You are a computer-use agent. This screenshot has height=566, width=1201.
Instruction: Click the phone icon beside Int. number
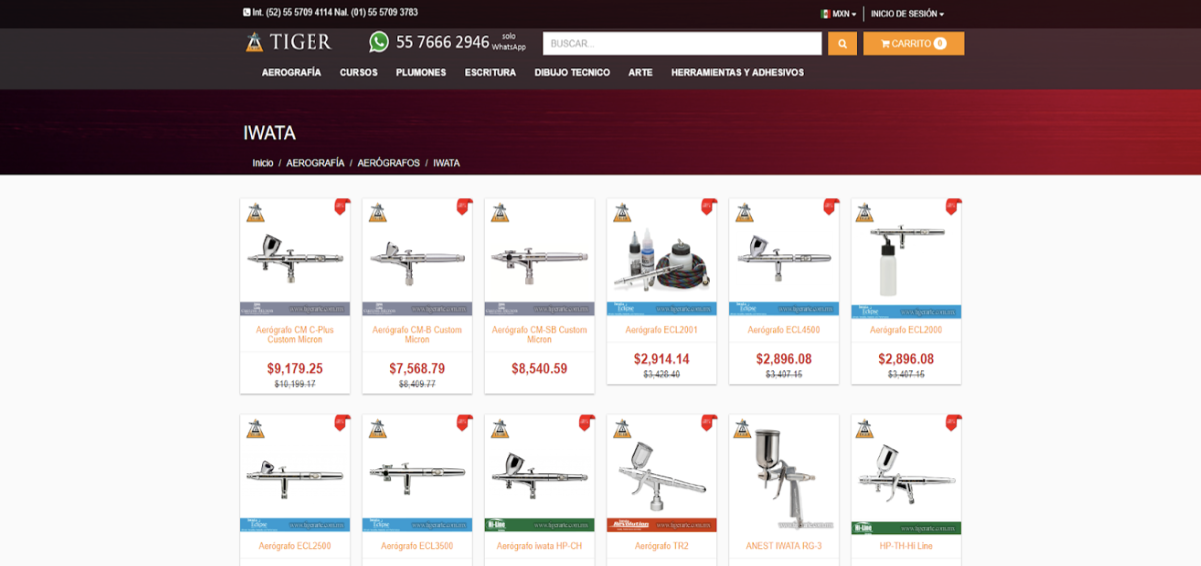[247, 13]
